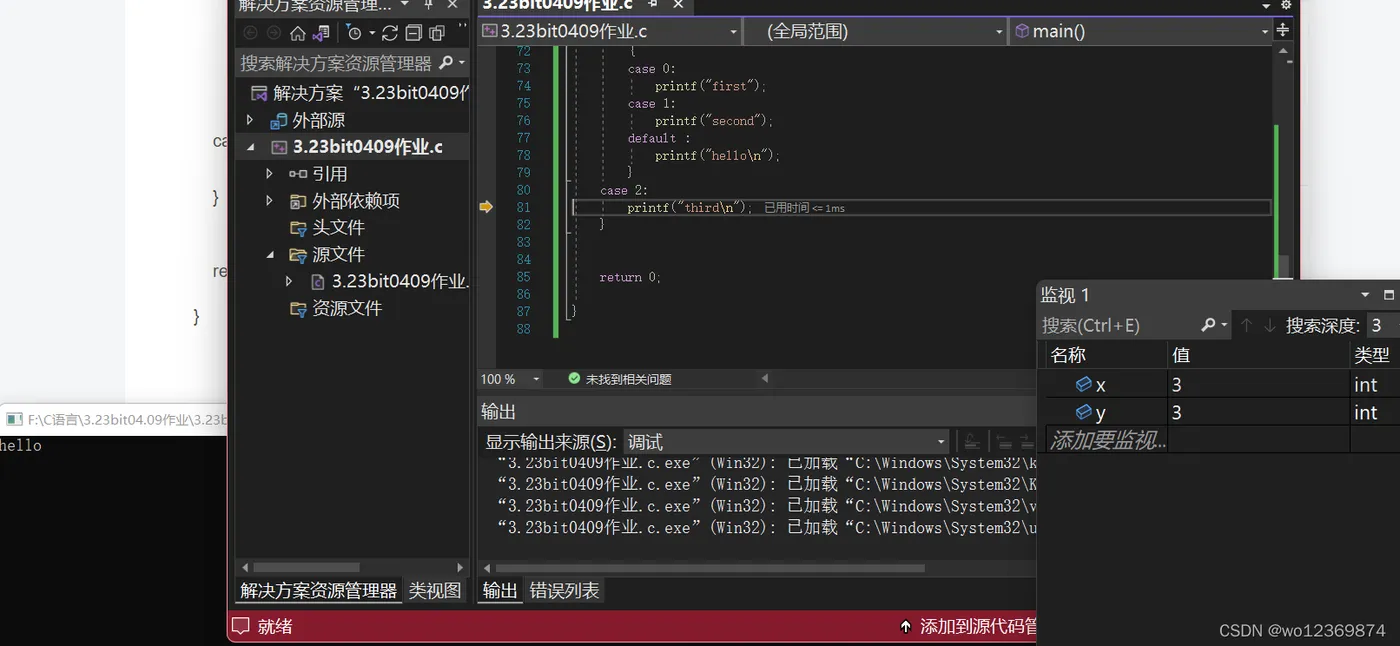Collapse the 3.23bit0409作业.c project node
Image resolution: width=1400 pixels, height=646 pixels.
point(250,147)
